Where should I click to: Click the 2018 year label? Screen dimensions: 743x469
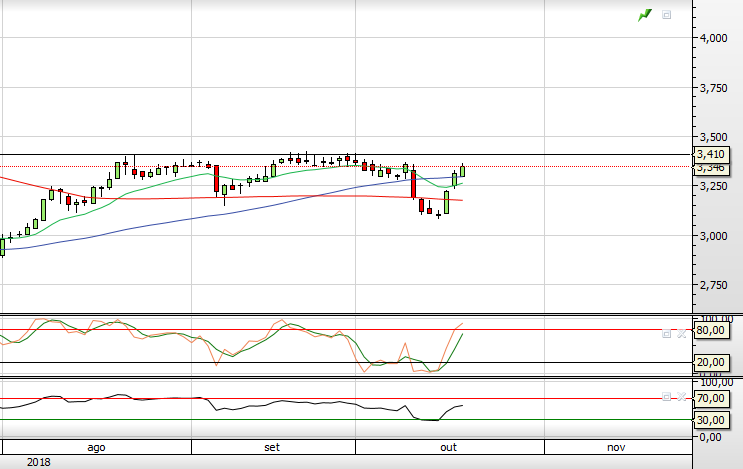click(x=39, y=462)
